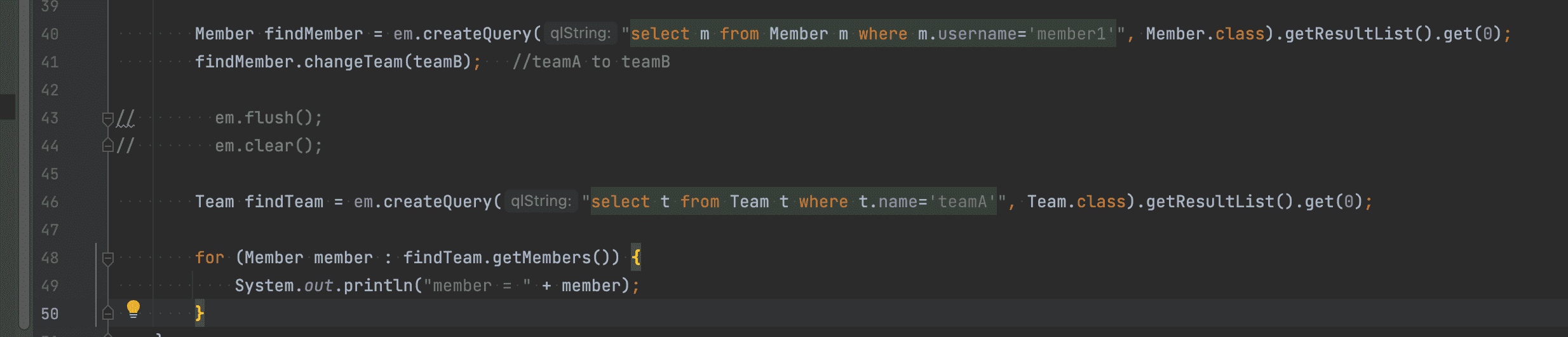This screenshot has height=337, width=1568.
Task: Click line number 40 in the gutter
Action: pos(50,34)
